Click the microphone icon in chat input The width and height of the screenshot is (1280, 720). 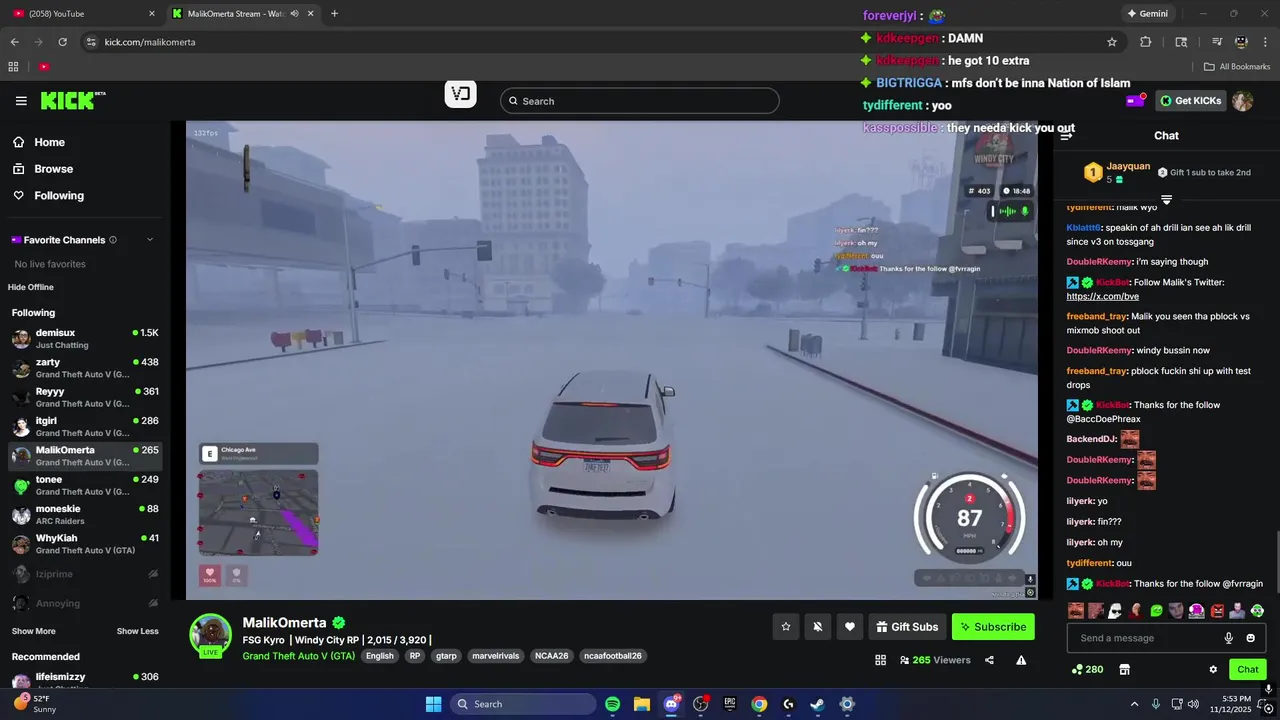pos(1229,638)
